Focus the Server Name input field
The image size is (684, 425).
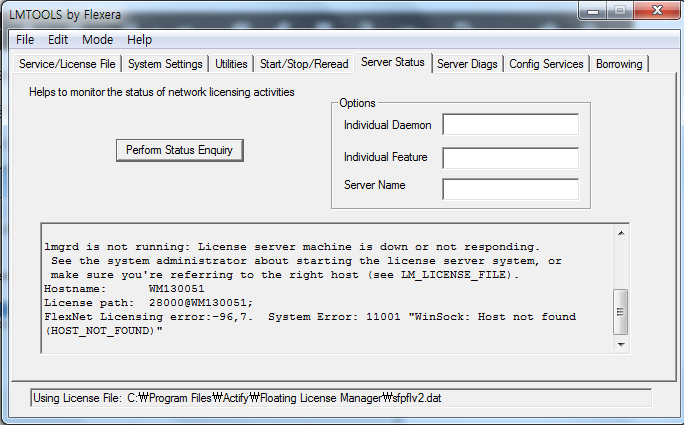510,189
